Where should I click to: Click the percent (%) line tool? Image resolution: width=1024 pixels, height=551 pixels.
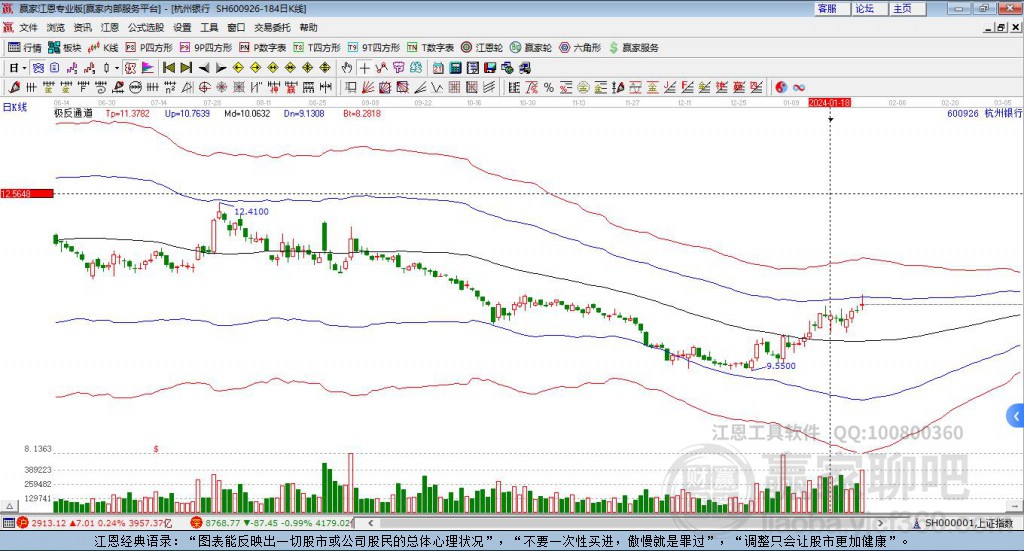(x=549, y=87)
